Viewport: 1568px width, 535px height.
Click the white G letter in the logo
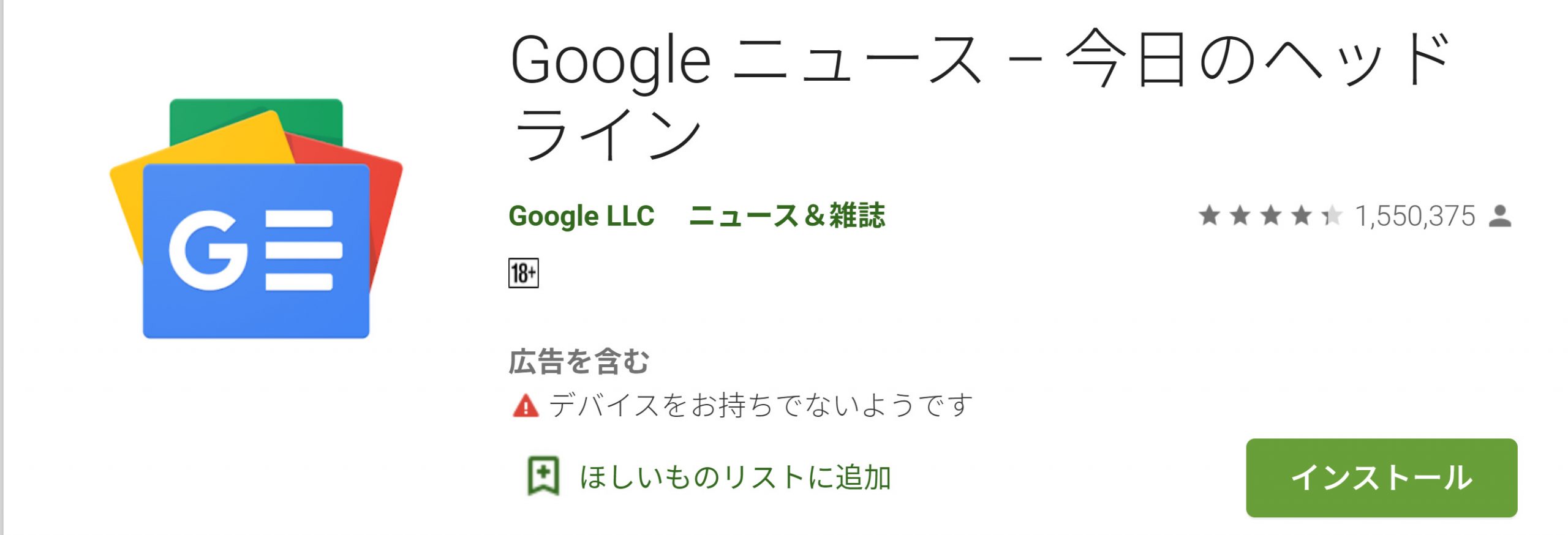[207, 250]
